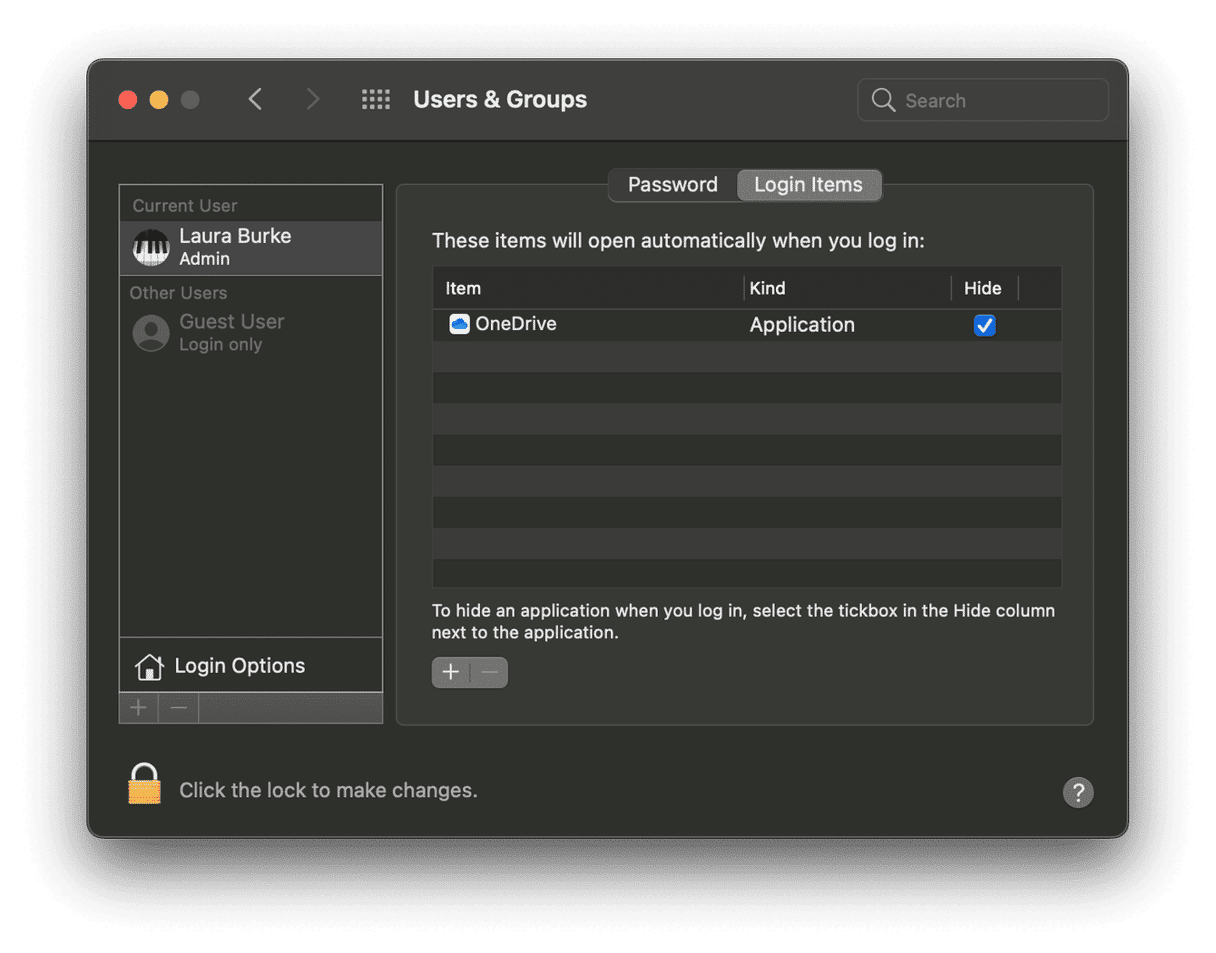Click the plus button below the user list

(x=138, y=707)
